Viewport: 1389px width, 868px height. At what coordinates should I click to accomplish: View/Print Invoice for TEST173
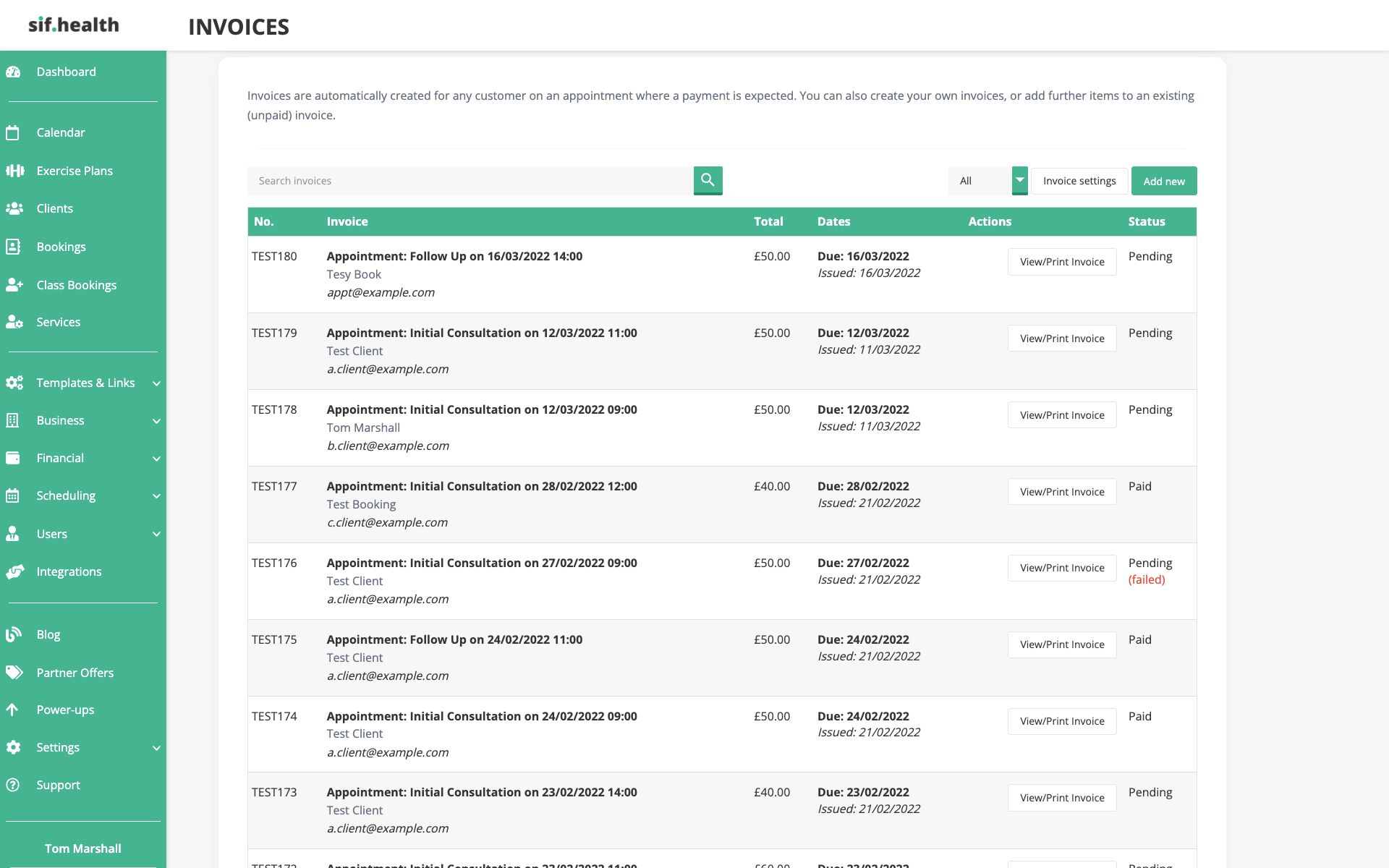1062,798
